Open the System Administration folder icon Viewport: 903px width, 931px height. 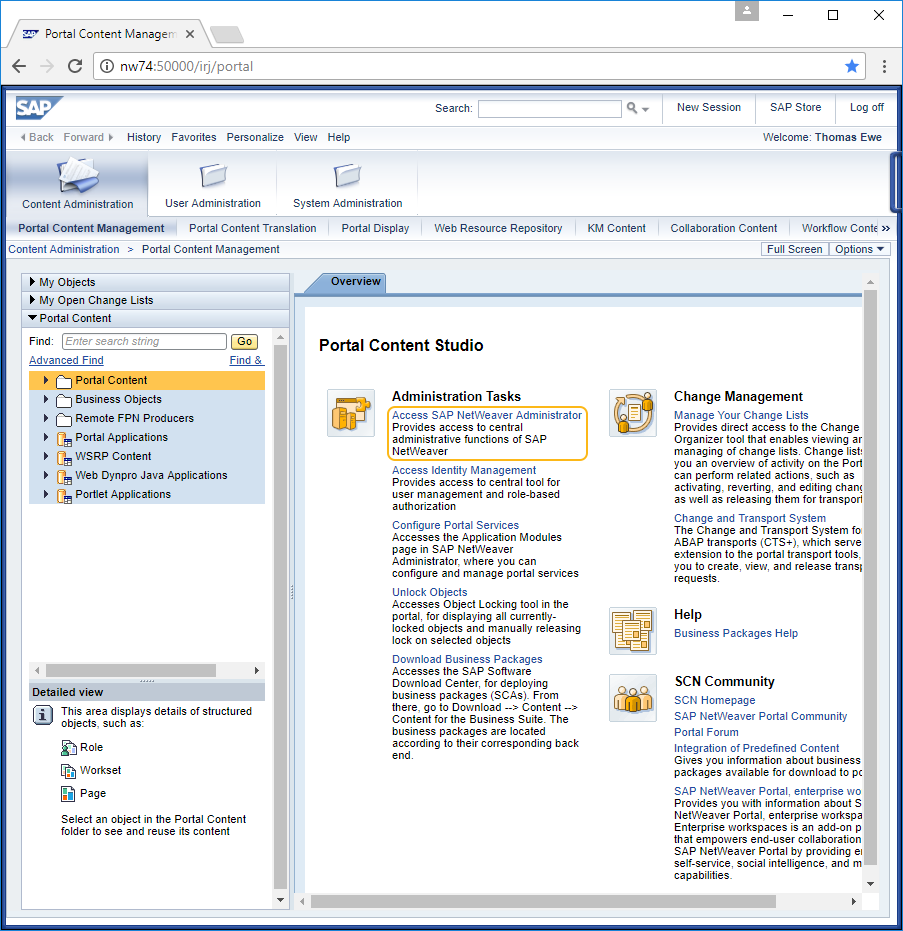347,175
